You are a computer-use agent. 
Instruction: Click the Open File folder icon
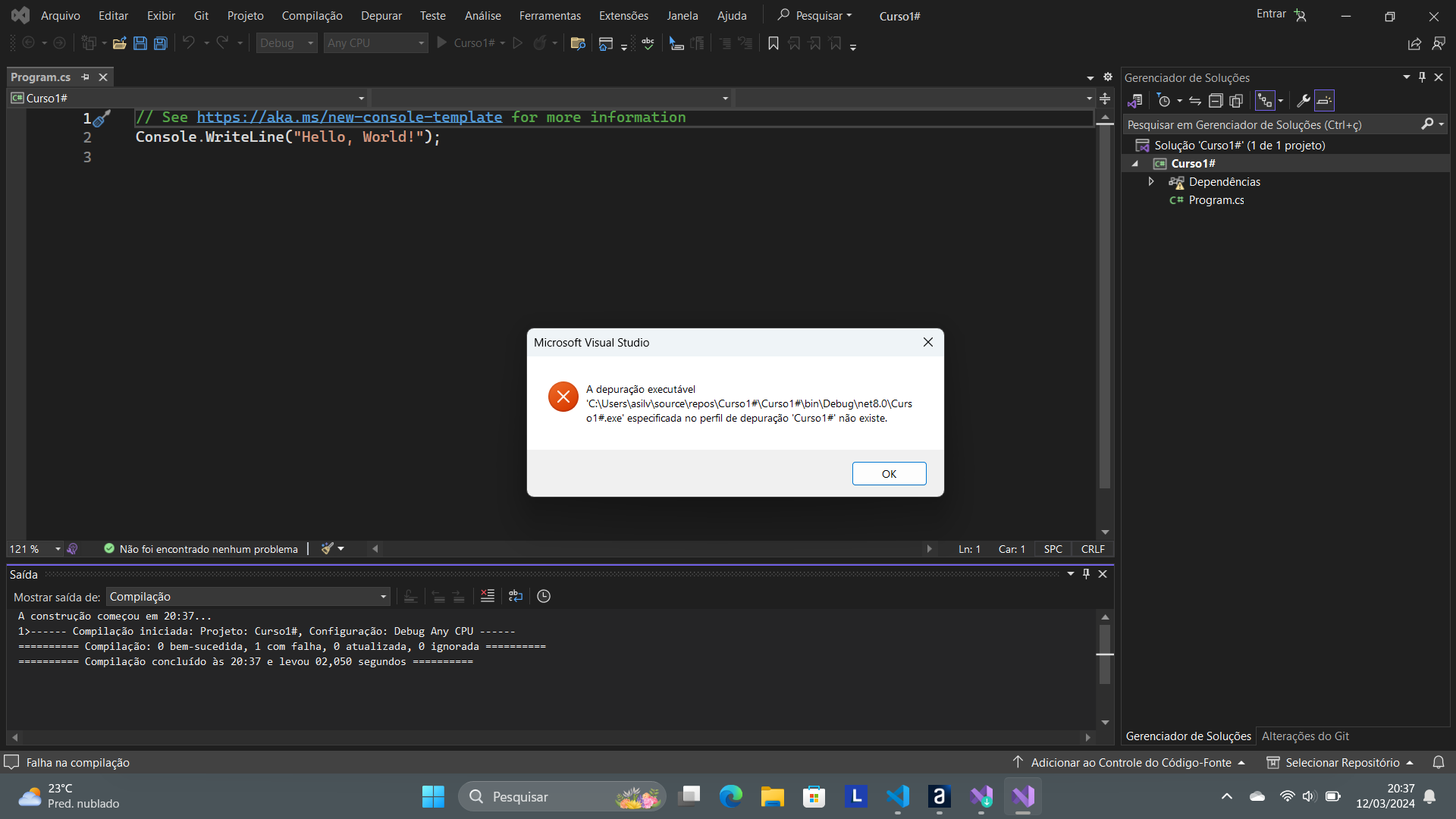click(x=120, y=43)
